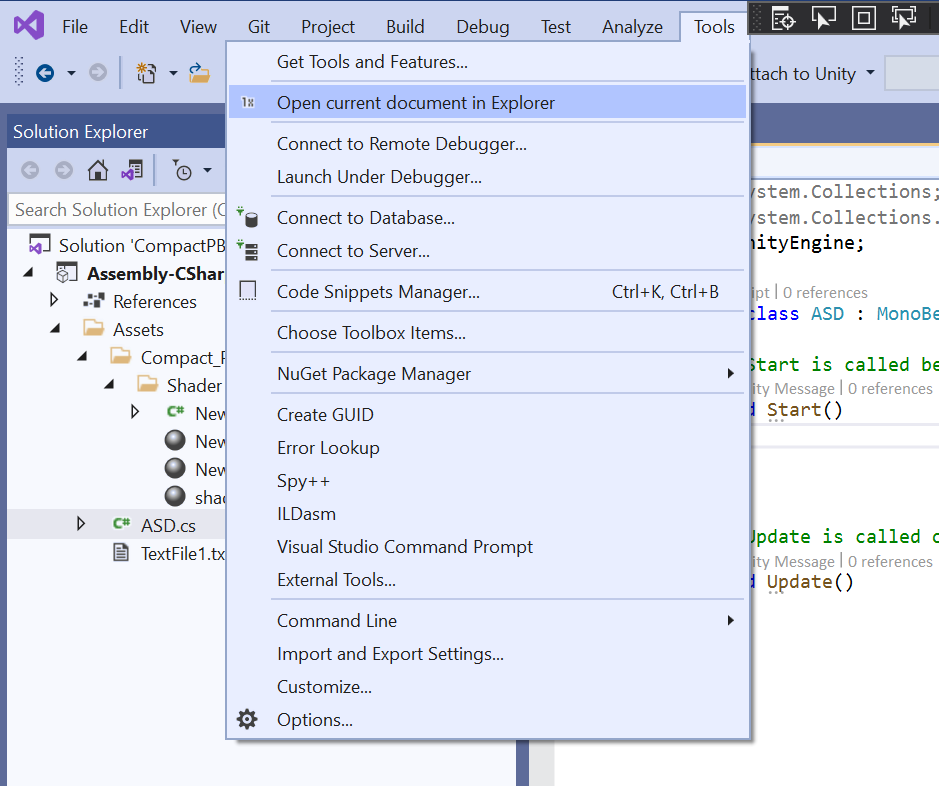Click Solution Explorer forward arrow

click(64, 171)
